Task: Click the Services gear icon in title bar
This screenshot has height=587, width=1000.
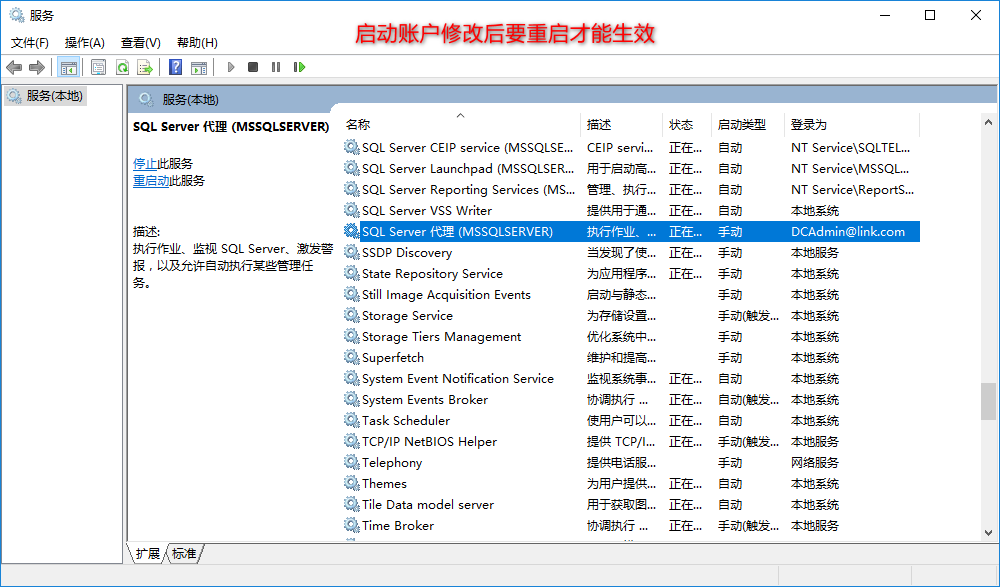Action: pyautogui.click(x=17, y=15)
